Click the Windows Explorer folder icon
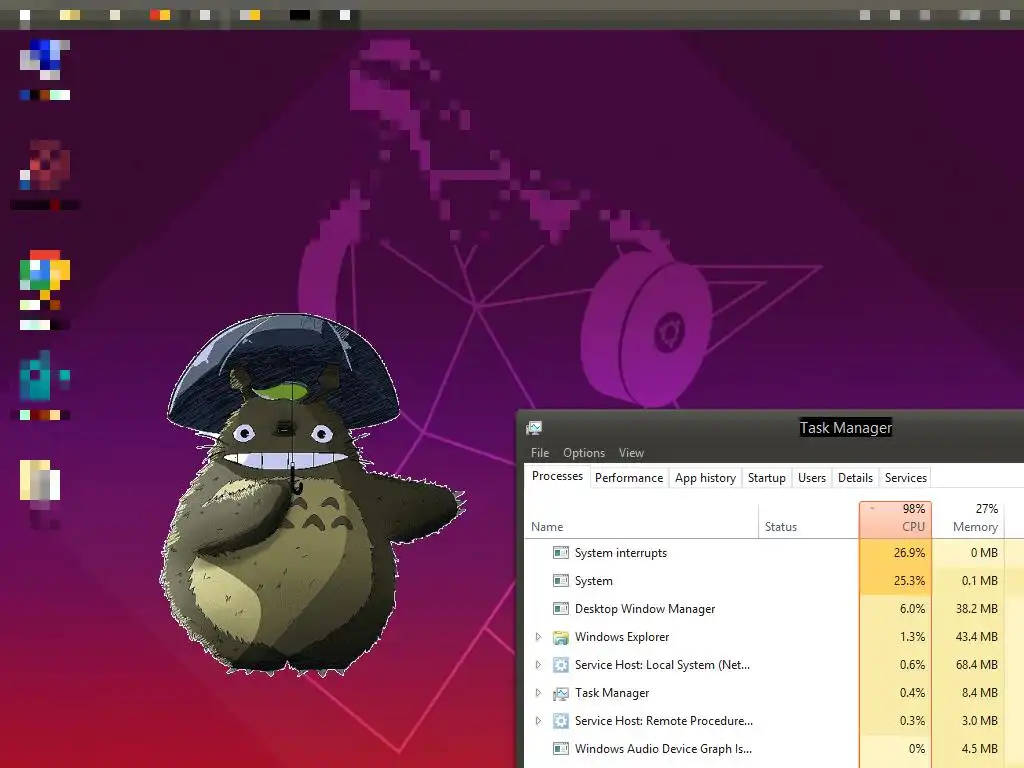This screenshot has height=768, width=1024. click(x=560, y=637)
